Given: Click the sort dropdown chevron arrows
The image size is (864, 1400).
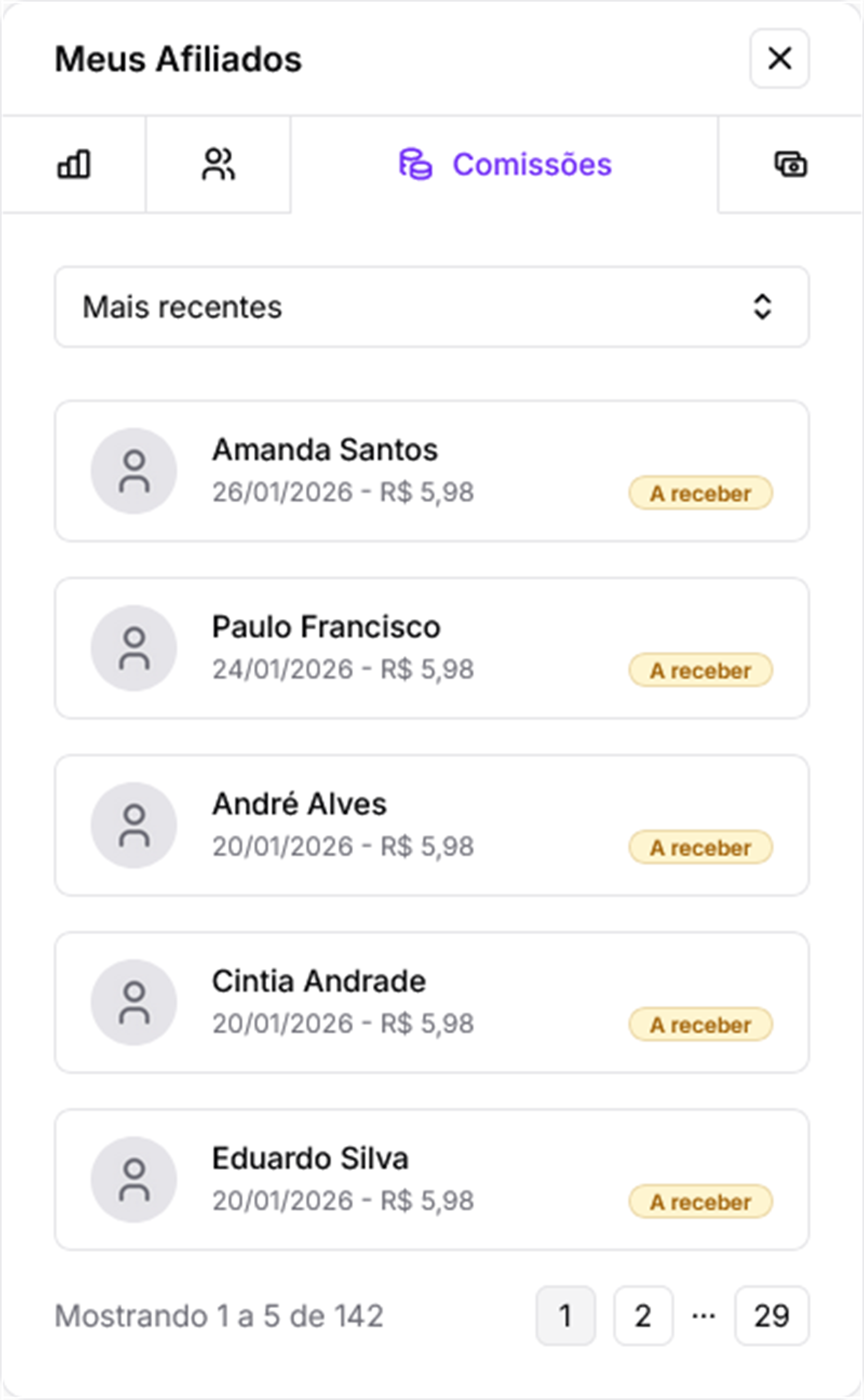Looking at the screenshot, I should [x=762, y=307].
